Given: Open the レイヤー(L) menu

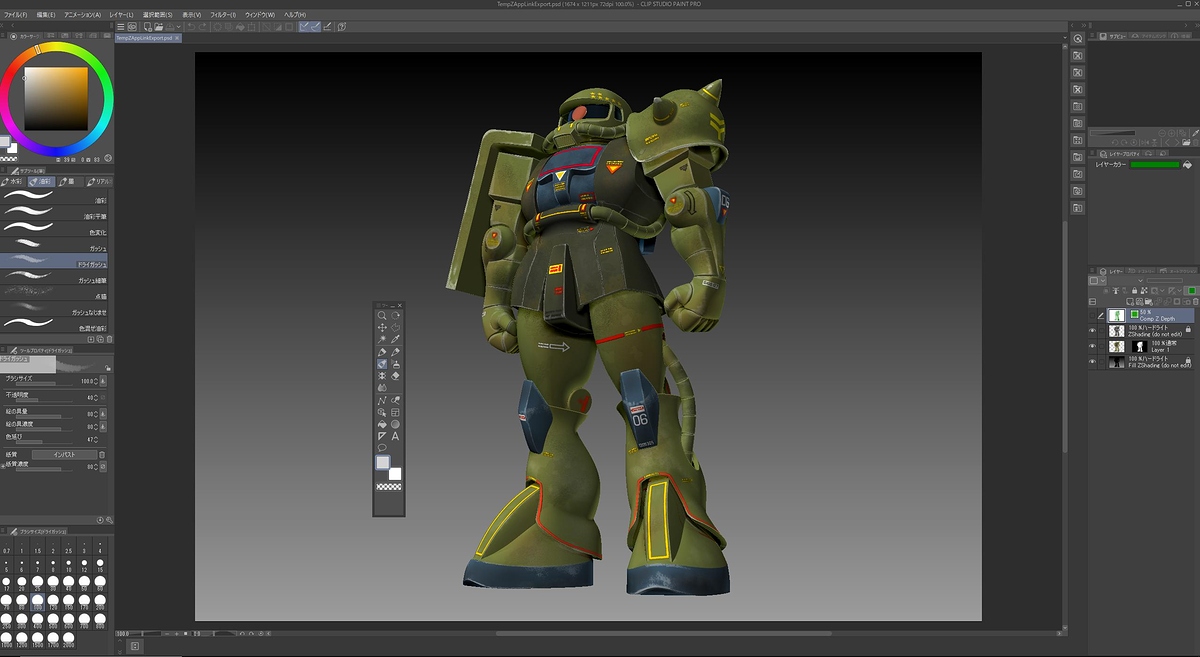Looking at the screenshot, I should 120,15.
